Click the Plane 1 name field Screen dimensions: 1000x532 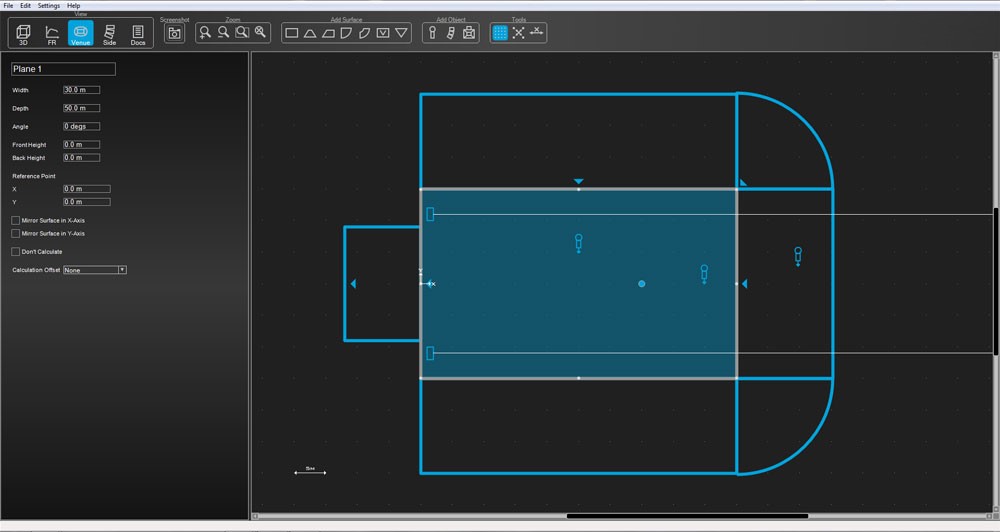pos(63,70)
